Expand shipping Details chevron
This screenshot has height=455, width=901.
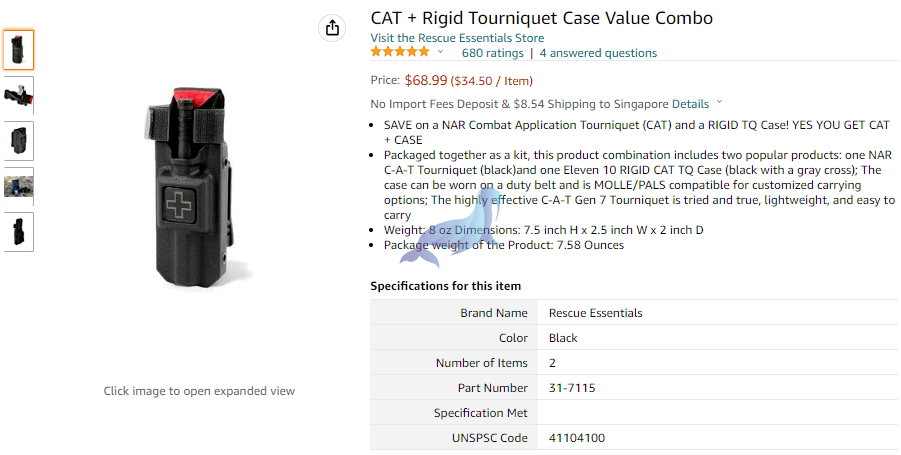tap(719, 103)
